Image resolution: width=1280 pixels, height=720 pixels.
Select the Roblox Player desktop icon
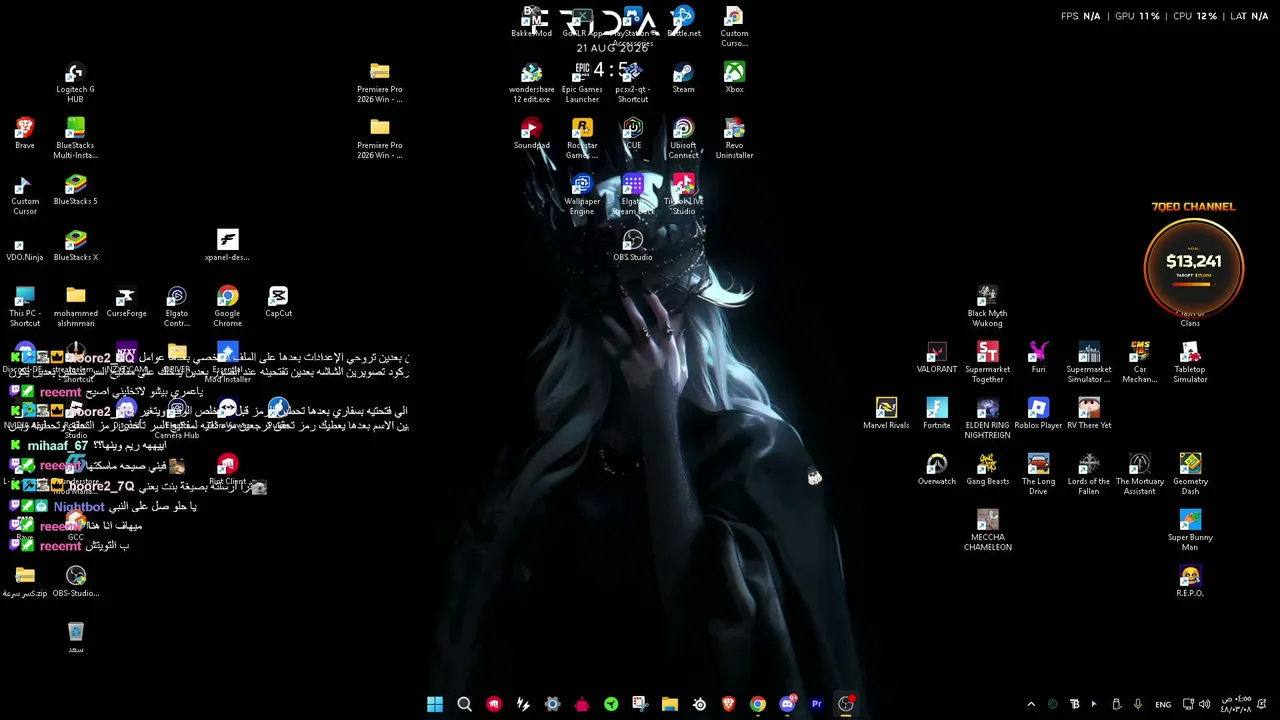[x=1039, y=414]
